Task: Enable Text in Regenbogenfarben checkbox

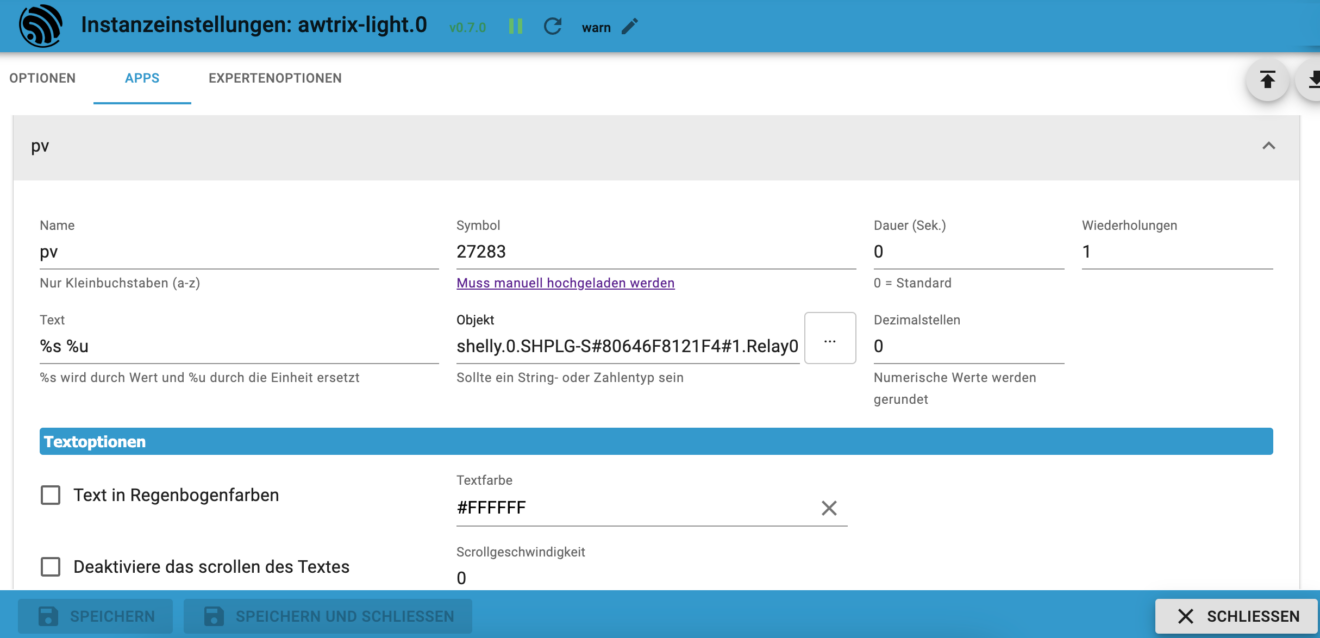Action: [x=51, y=495]
